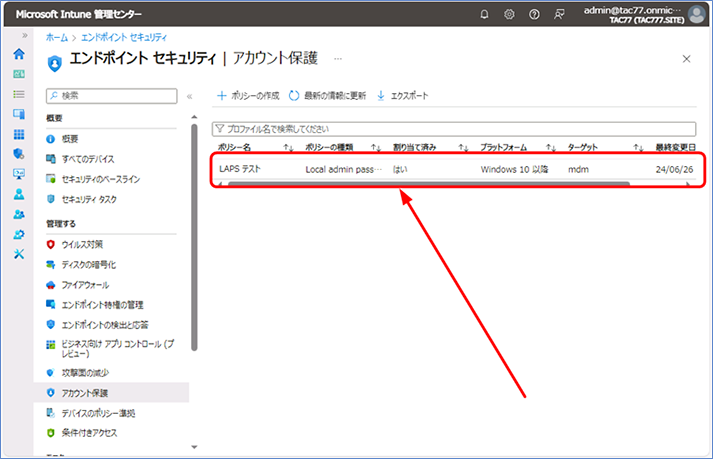The width and height of the screenshot is (713, 459).
Task: Expand the left navigation rail chevron
Action: tap(25, 35)
